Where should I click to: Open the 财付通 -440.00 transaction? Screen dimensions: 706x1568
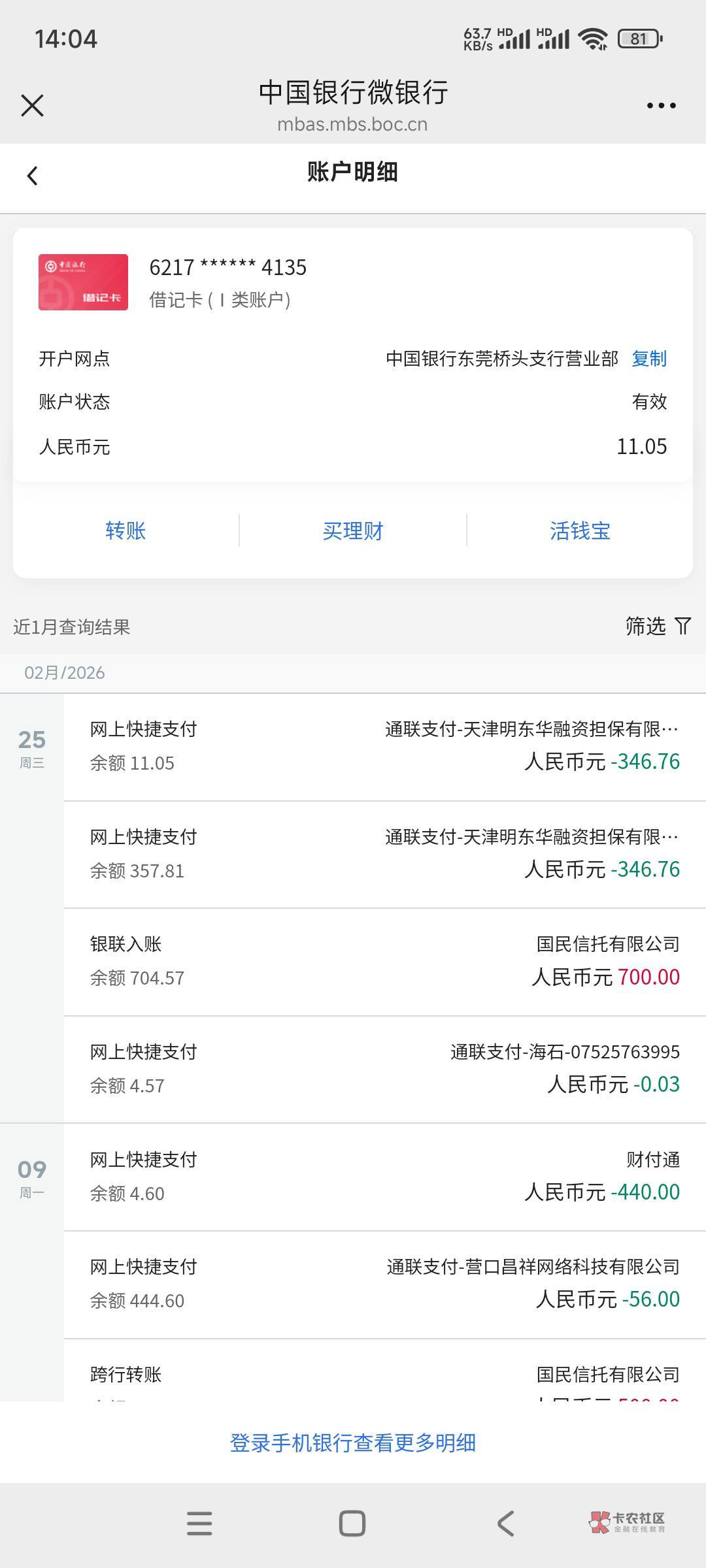(x=384, y=1176)
